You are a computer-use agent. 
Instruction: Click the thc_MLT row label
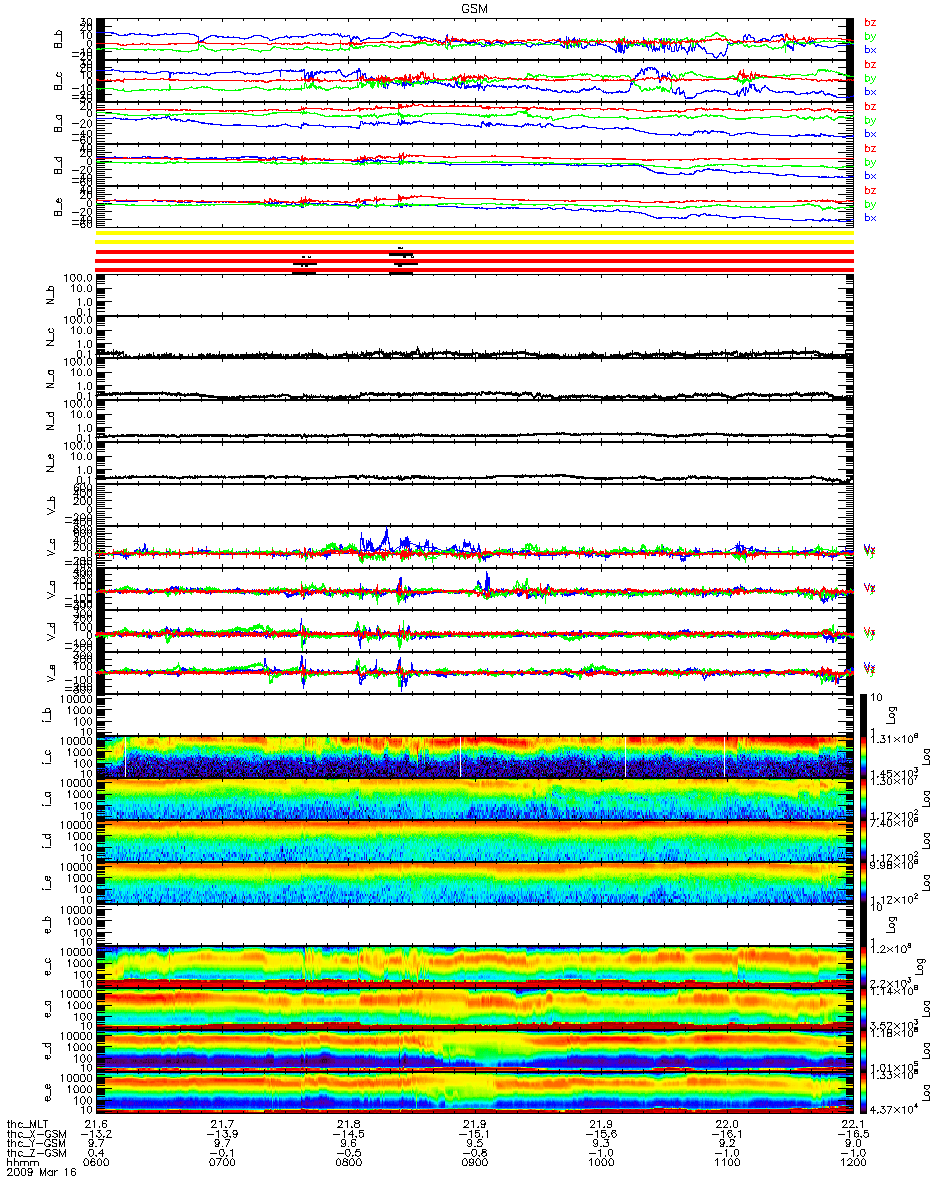(27, 1124)
